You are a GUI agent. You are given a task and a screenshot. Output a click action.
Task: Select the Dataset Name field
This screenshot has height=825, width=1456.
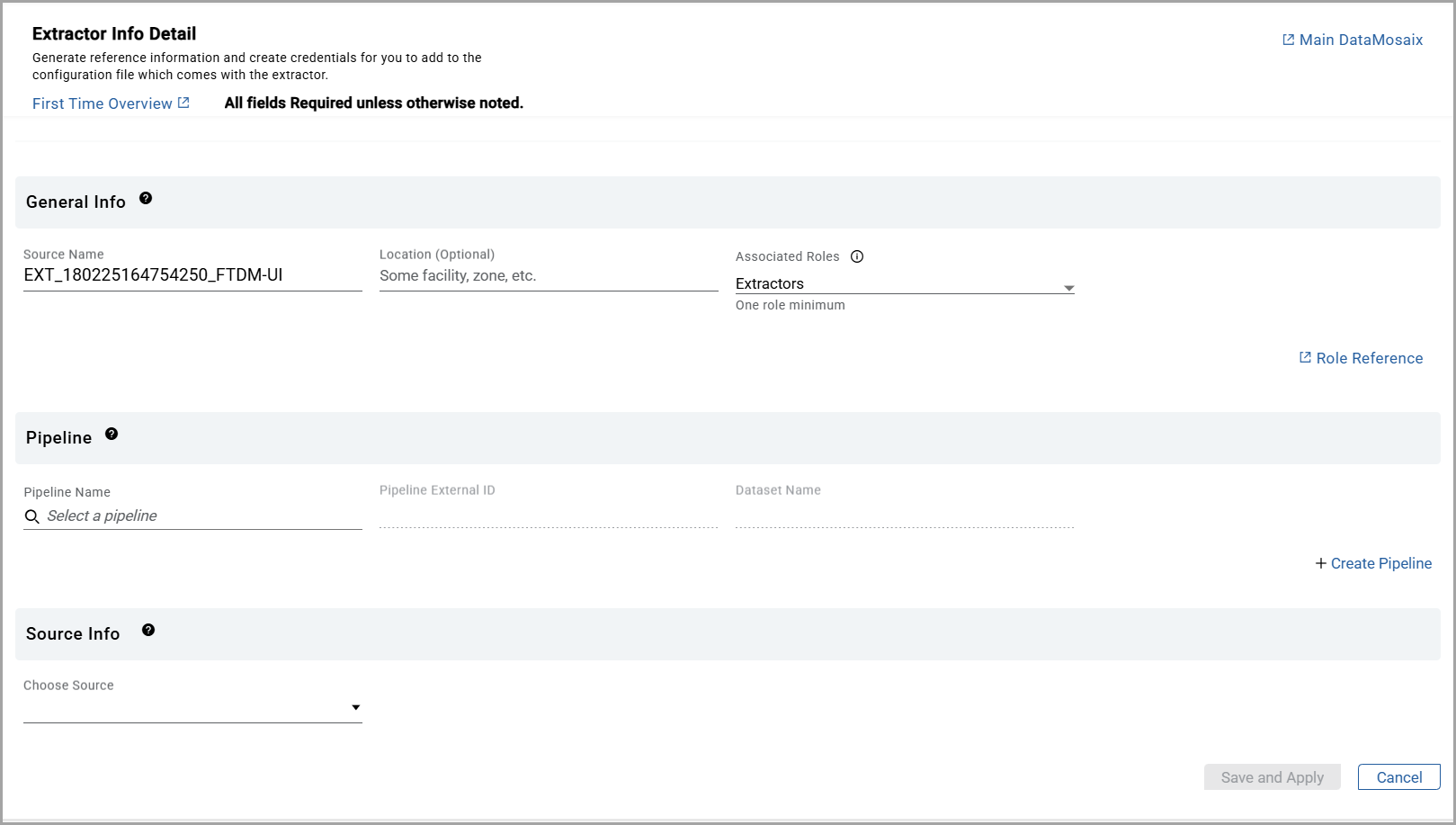pos(904,515)
